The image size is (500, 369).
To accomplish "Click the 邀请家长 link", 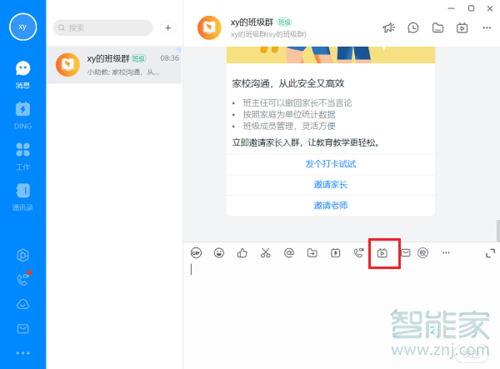I will (x=331, y=185).
